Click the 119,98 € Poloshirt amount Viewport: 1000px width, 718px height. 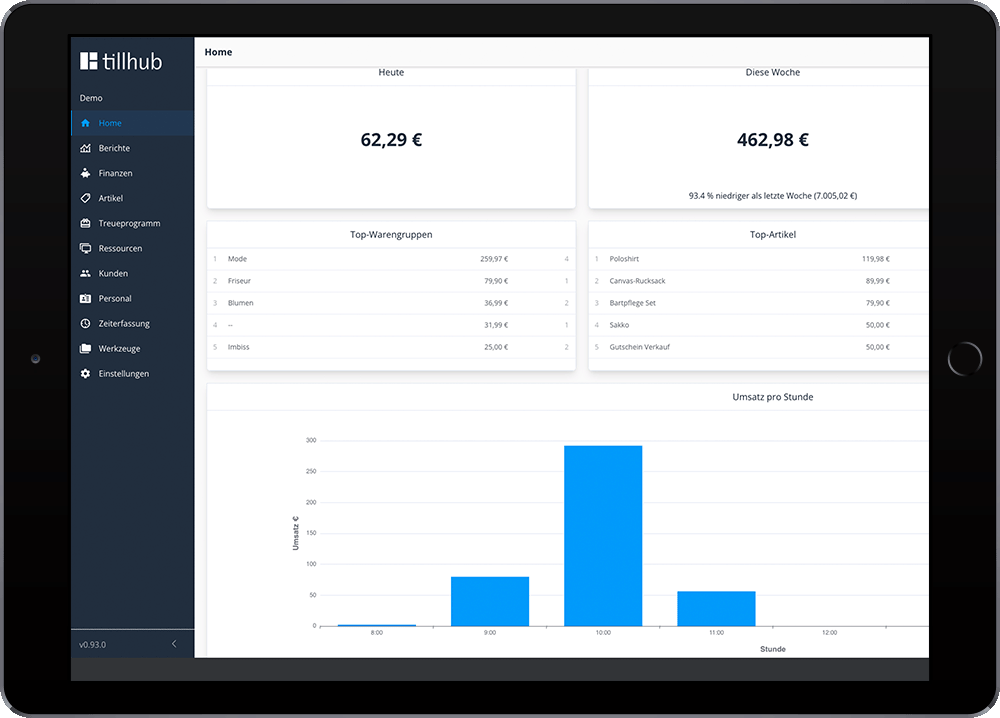click(x=876, y=259)
